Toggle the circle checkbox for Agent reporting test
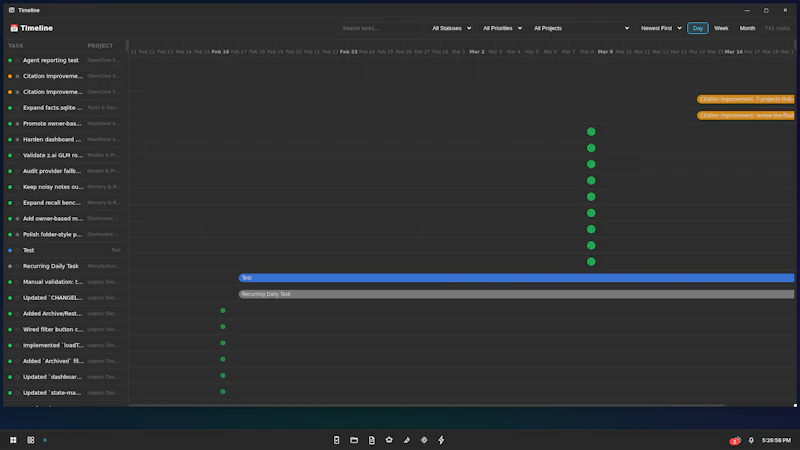Screen dimensions: 800x450 (x=17, y=60)
